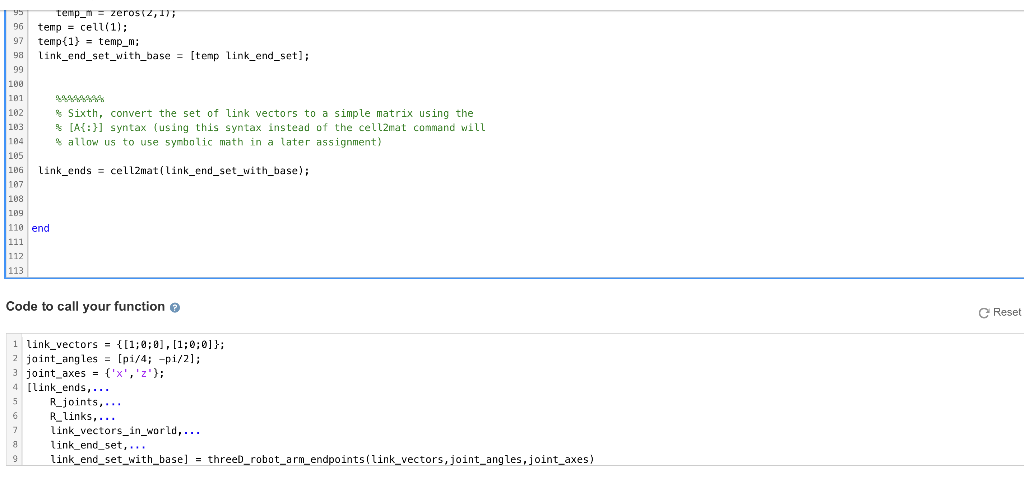The image size is (1024, 479).
Task: Click the line 'R_joints,...'
Action: (x=86, y=402)
